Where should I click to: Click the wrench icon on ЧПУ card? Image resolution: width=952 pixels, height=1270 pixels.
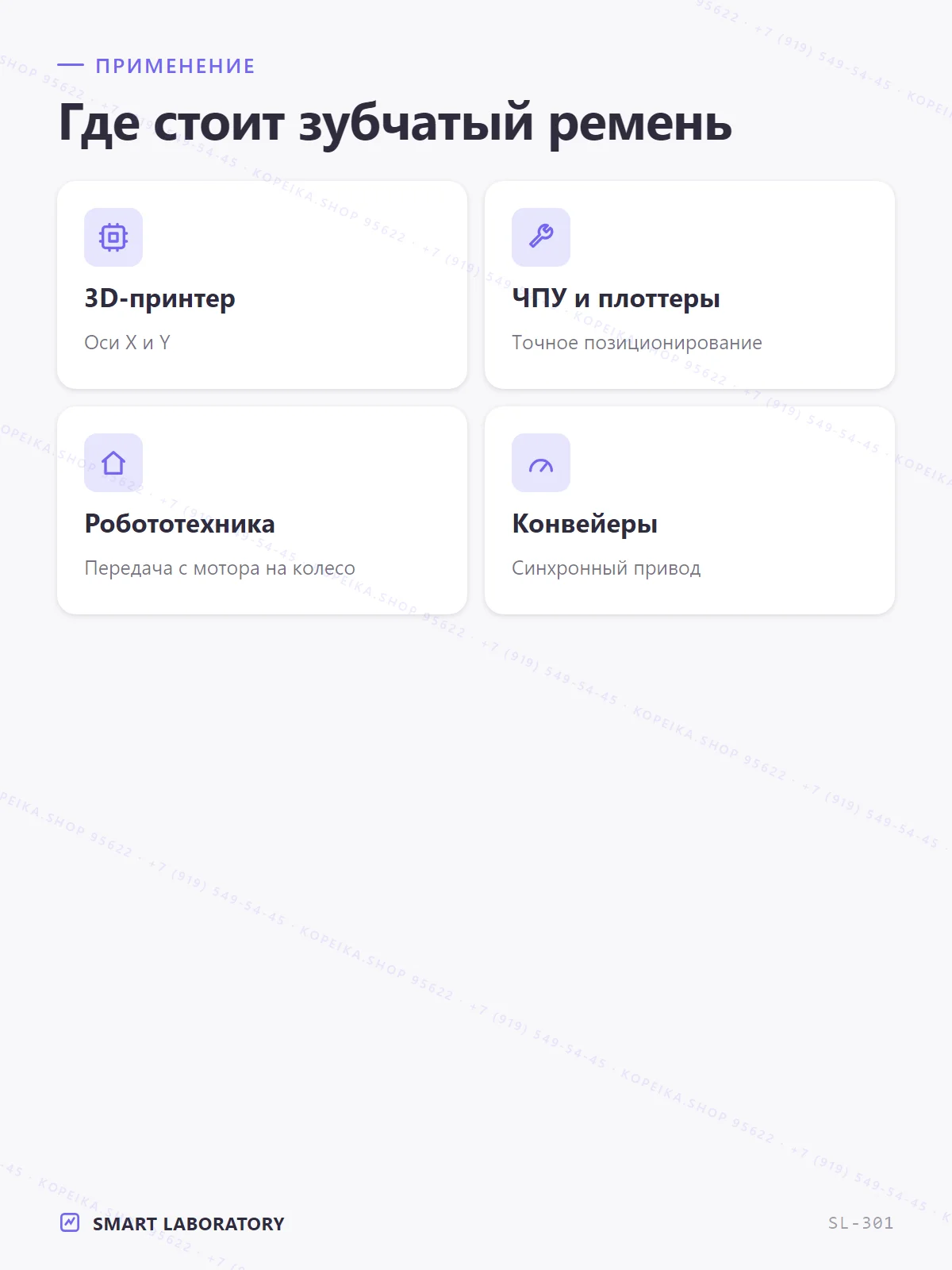(x=541, y=237)
